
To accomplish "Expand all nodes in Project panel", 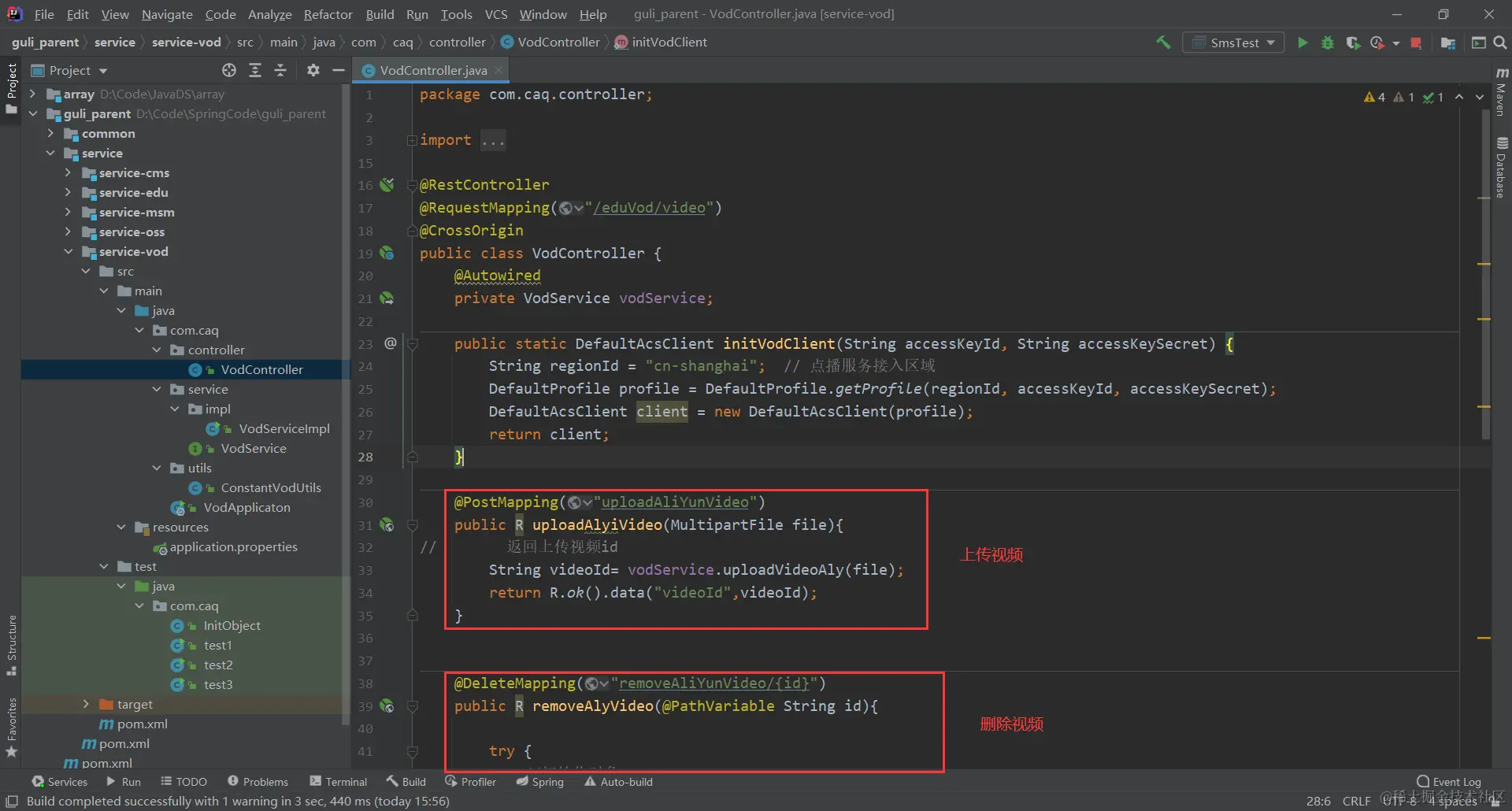I will click(255, 70).
